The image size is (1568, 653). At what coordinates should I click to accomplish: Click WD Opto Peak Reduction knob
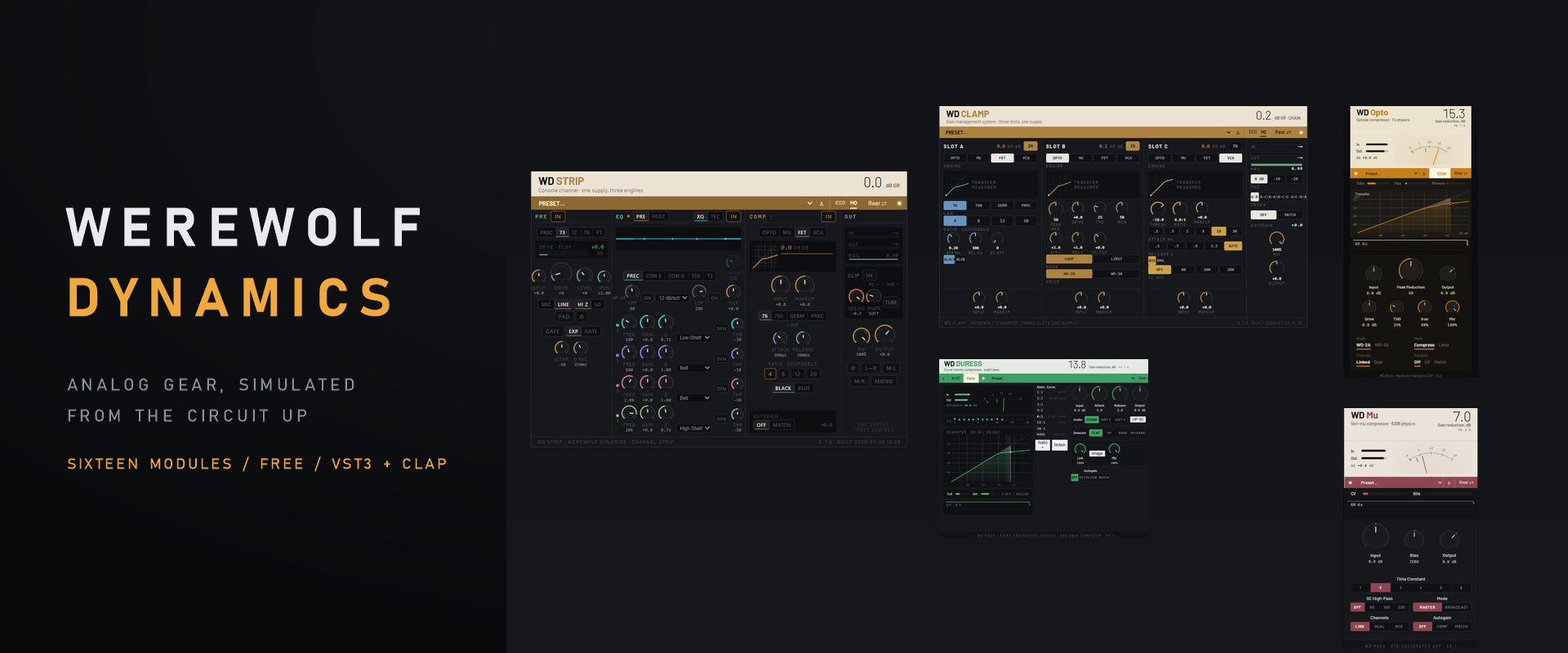click(x=1410, y=269)
